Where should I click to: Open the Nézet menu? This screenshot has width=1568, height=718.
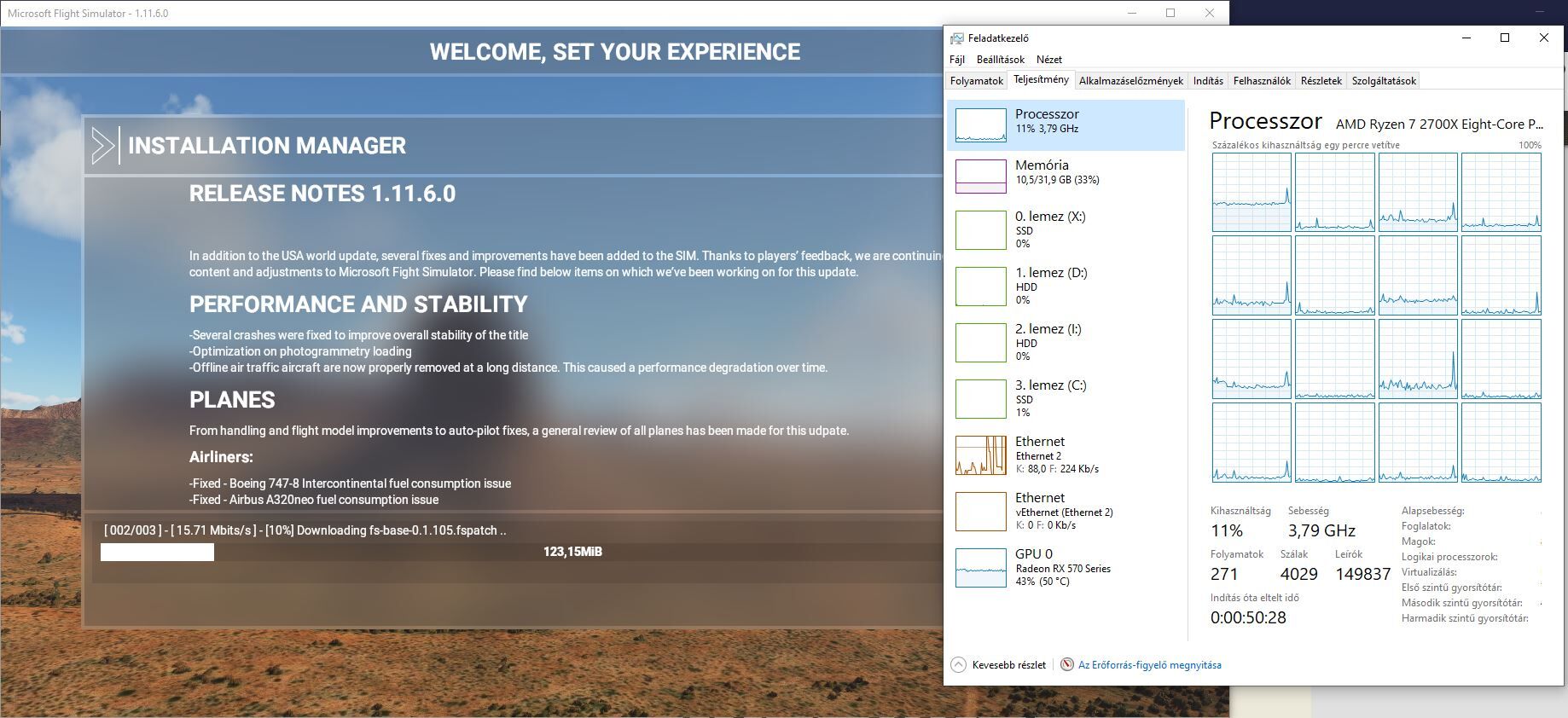(x=1049, y=60)
